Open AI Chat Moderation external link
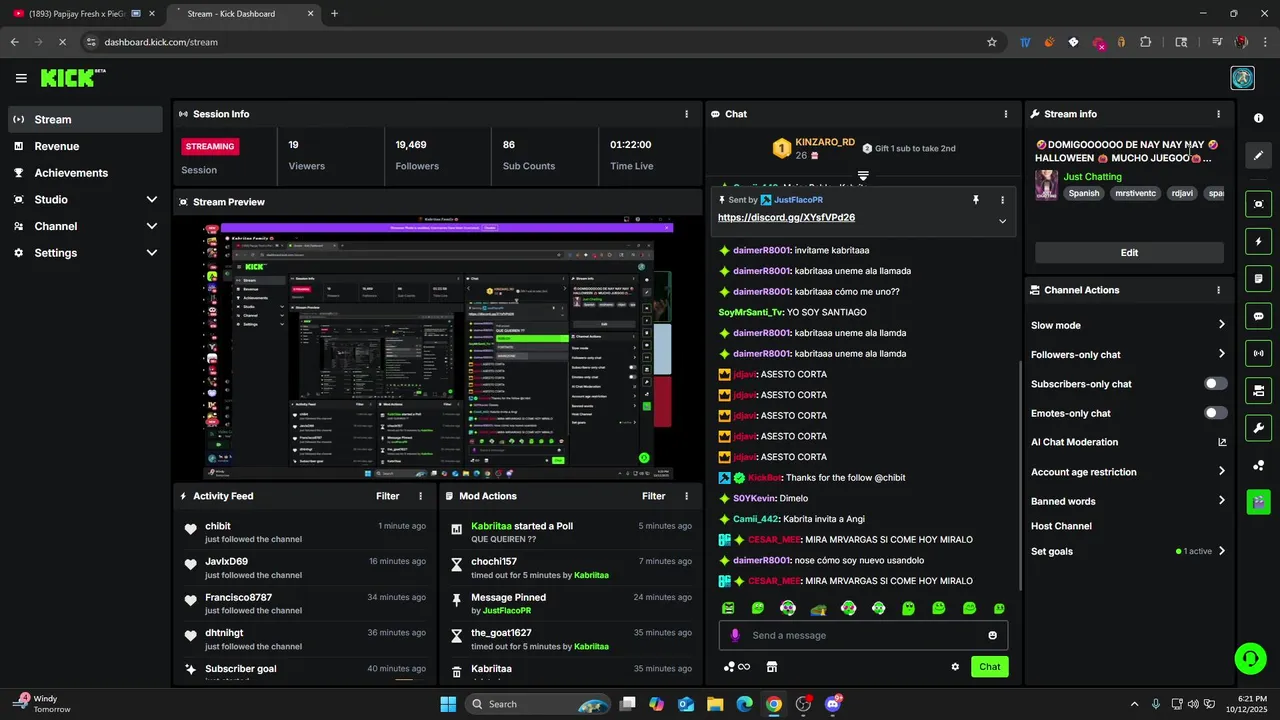 coord(1221,442)
